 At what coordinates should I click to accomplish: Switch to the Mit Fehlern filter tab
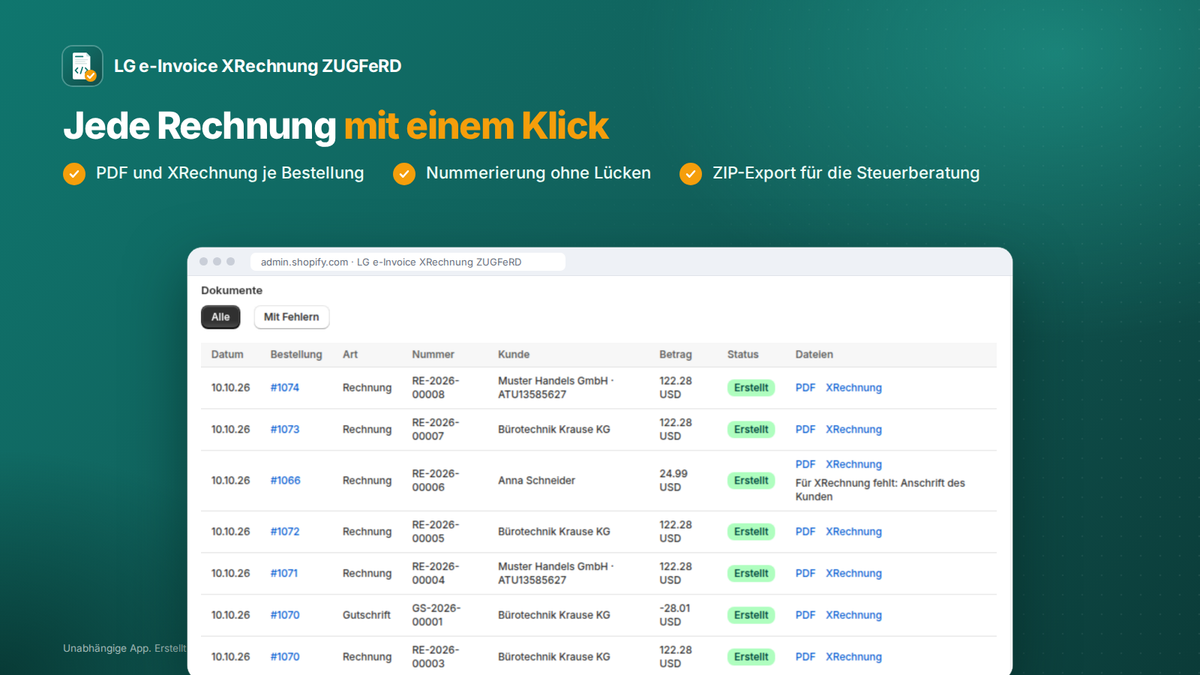click(291, 317)
